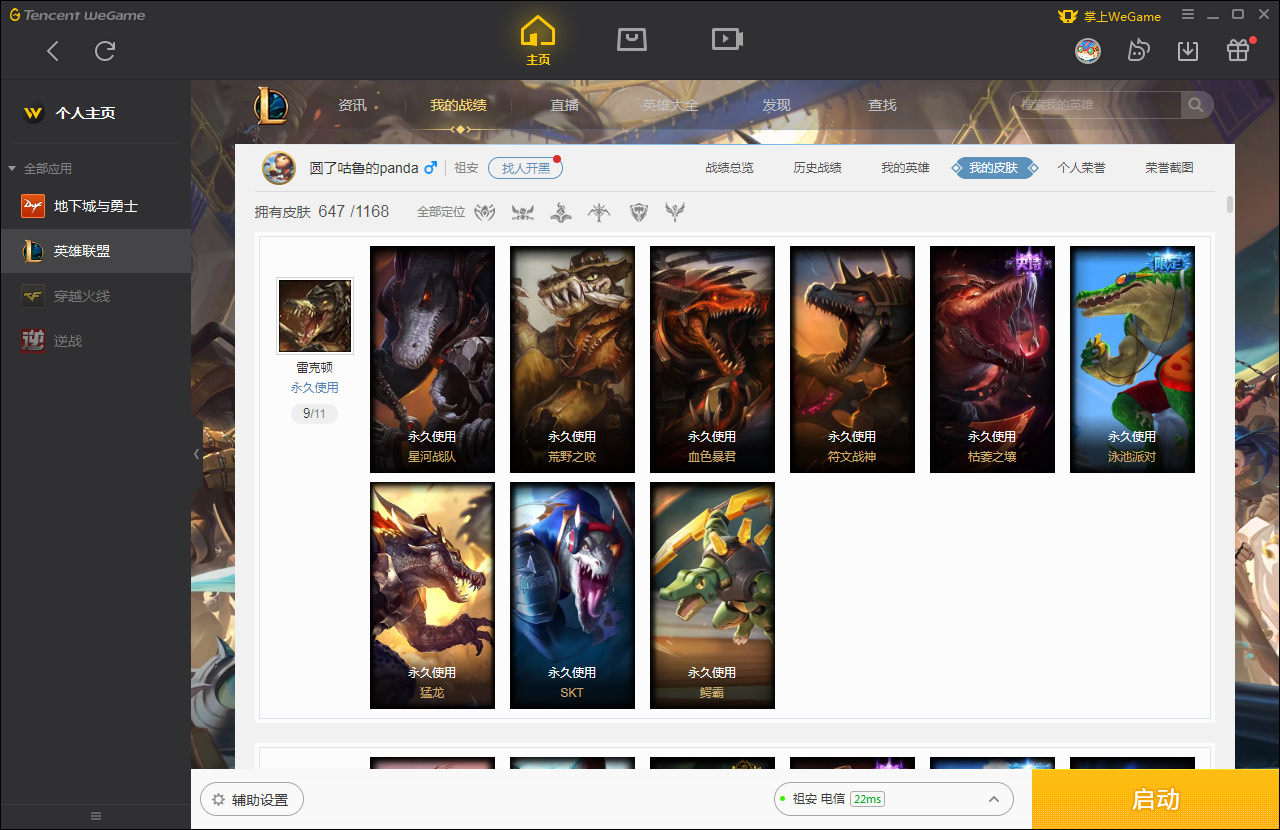Click the 9/11 skin count badge
Image resolution: width=1280 pixels, height=830 pixels.
tap(314, 413)
